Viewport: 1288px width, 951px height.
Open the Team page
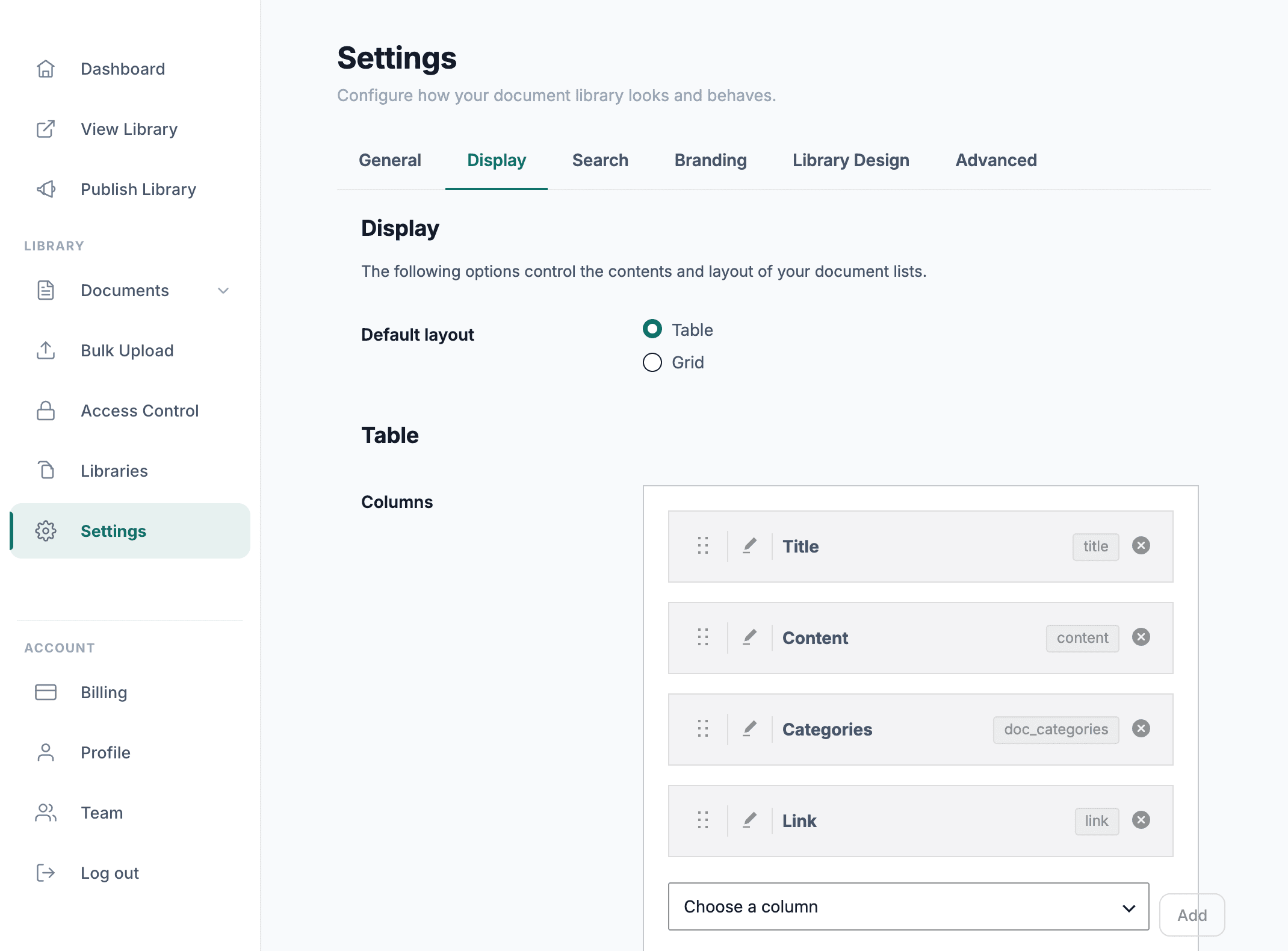tap(130, 813)
